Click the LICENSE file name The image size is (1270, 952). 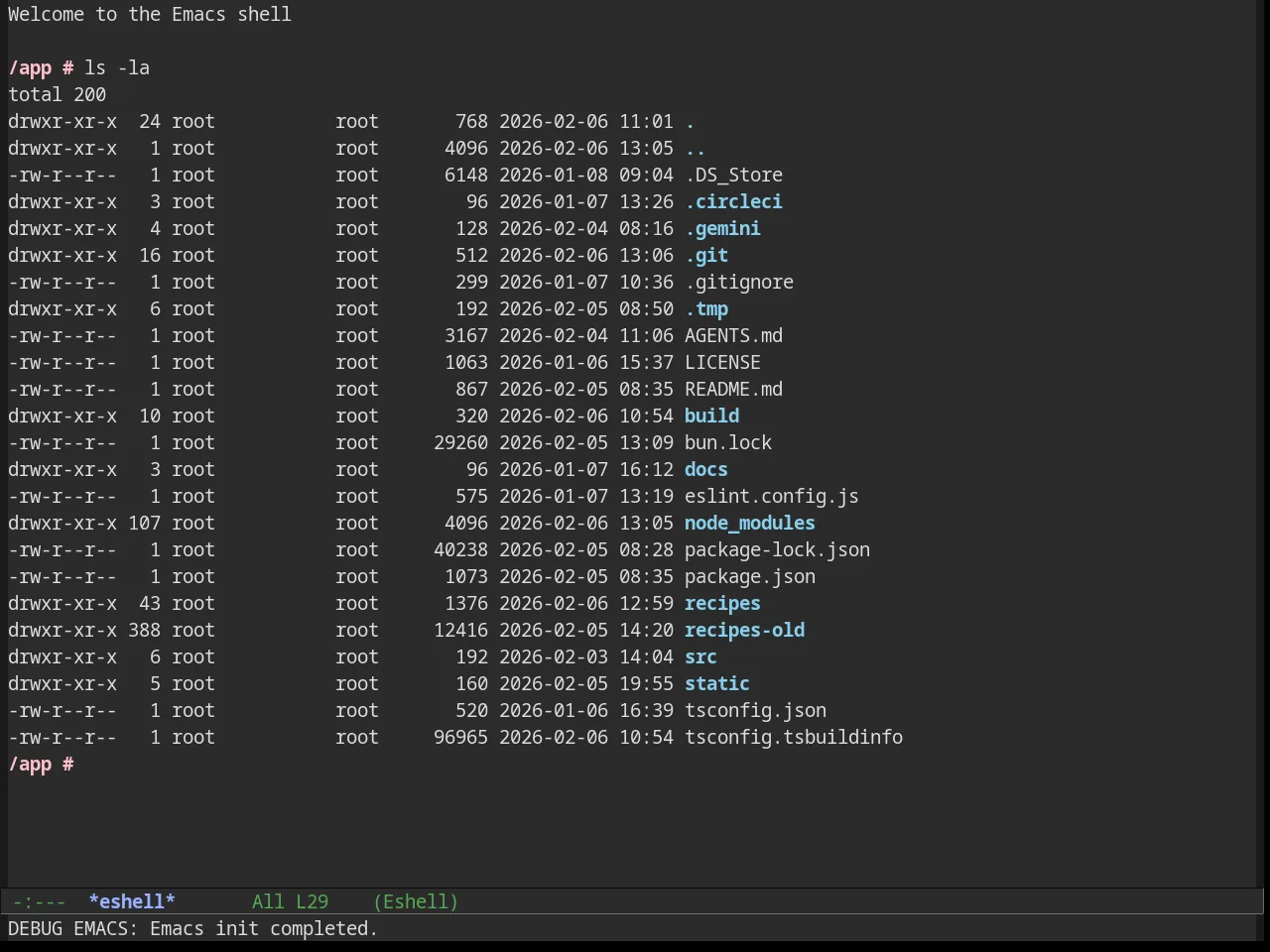coord(722,362)
